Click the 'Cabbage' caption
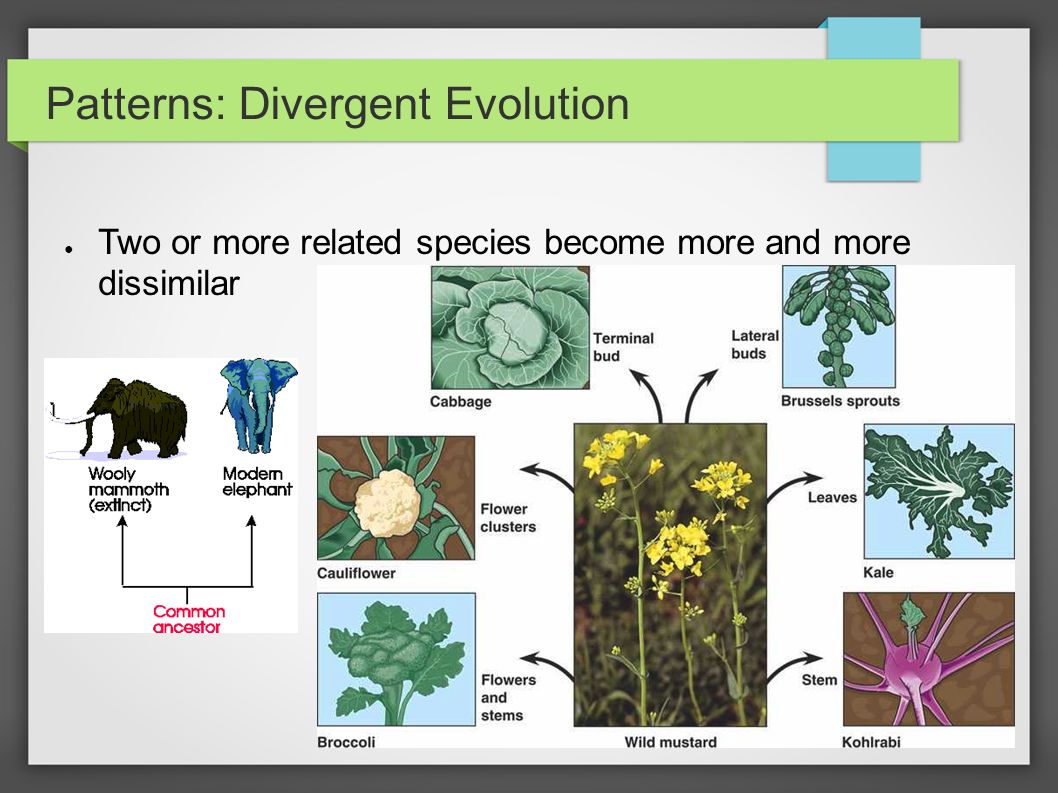 click(x=461, y=402)
